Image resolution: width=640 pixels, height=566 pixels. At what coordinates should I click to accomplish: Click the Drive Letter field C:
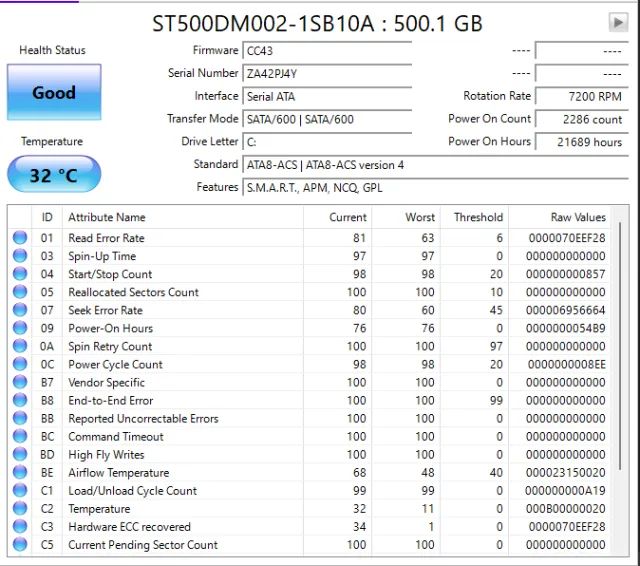(x=327, y=142)
